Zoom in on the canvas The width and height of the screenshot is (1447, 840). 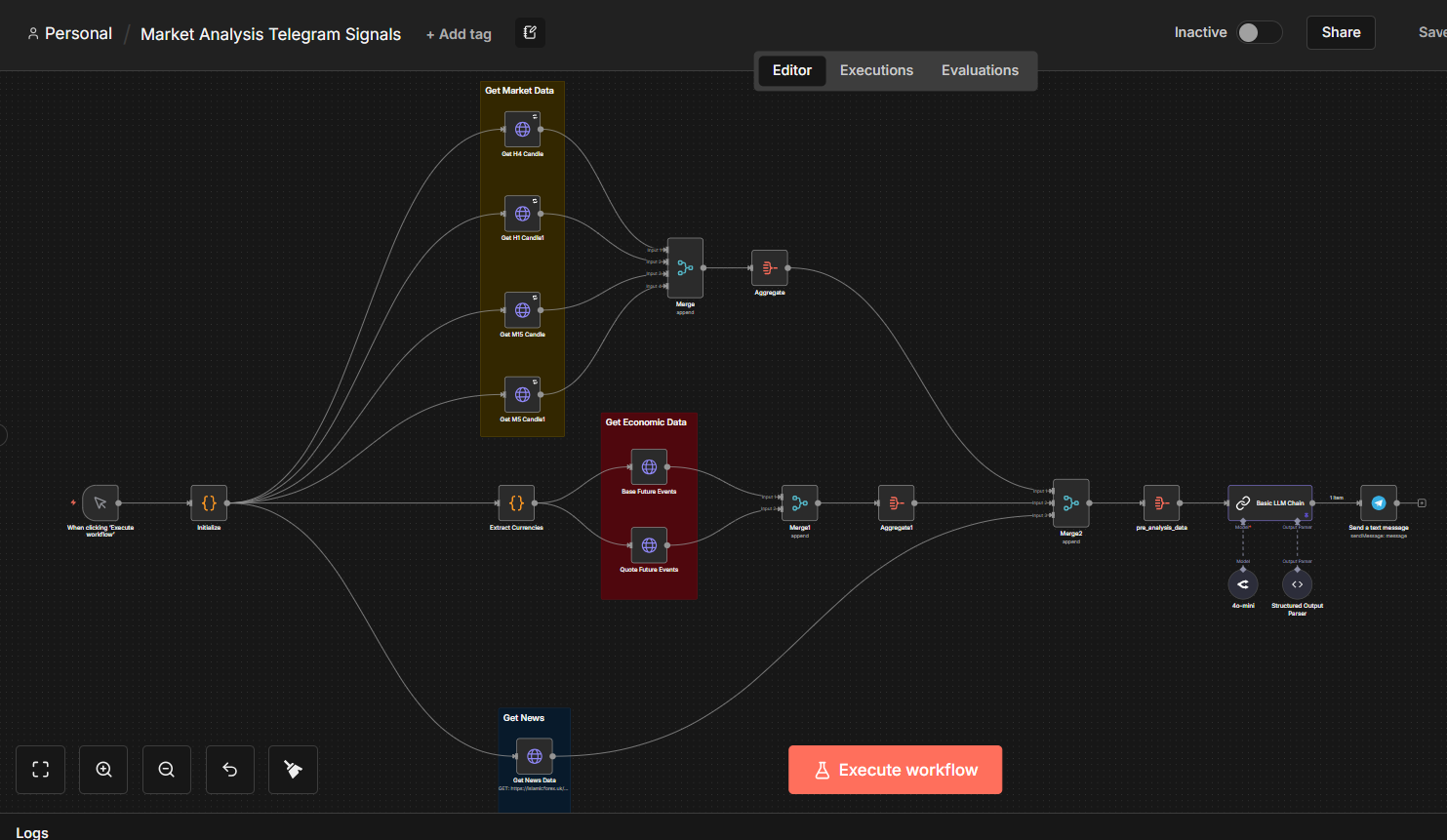[102, 769]
